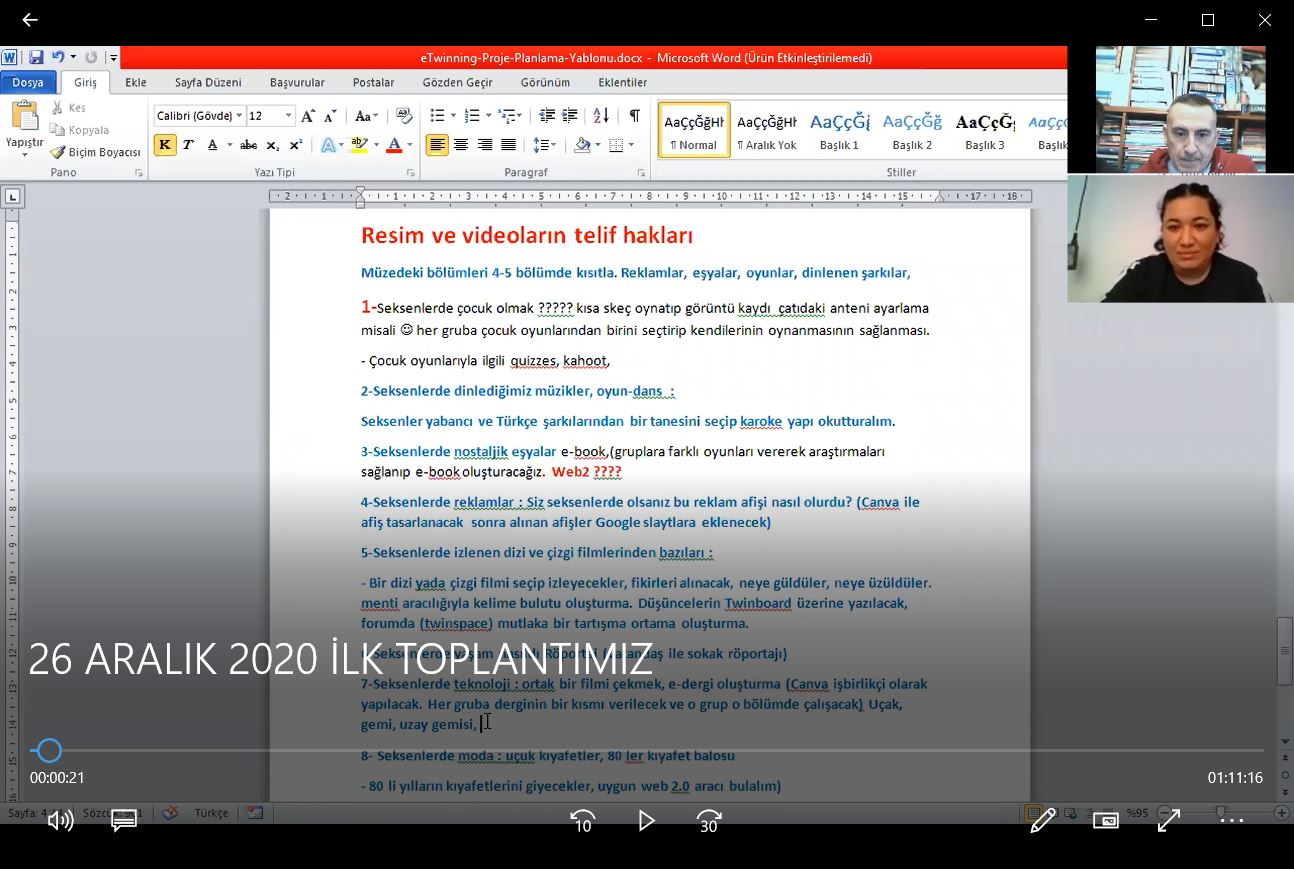The height and width of the screenshot is (869, 1294).
Task: Switch to the Sayfa Düzeni tab
Action: (208, 83)
